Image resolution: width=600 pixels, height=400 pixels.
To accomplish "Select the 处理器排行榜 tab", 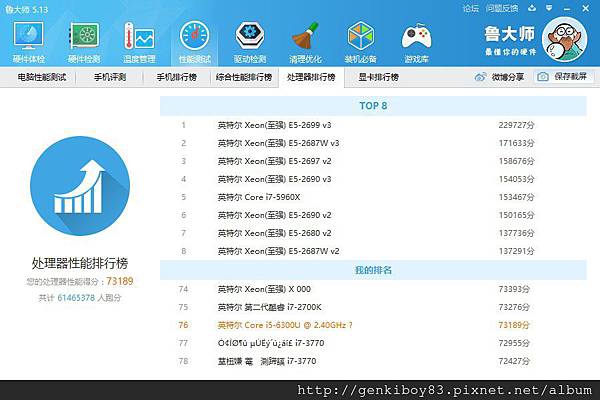I will (x=311, y=77).
